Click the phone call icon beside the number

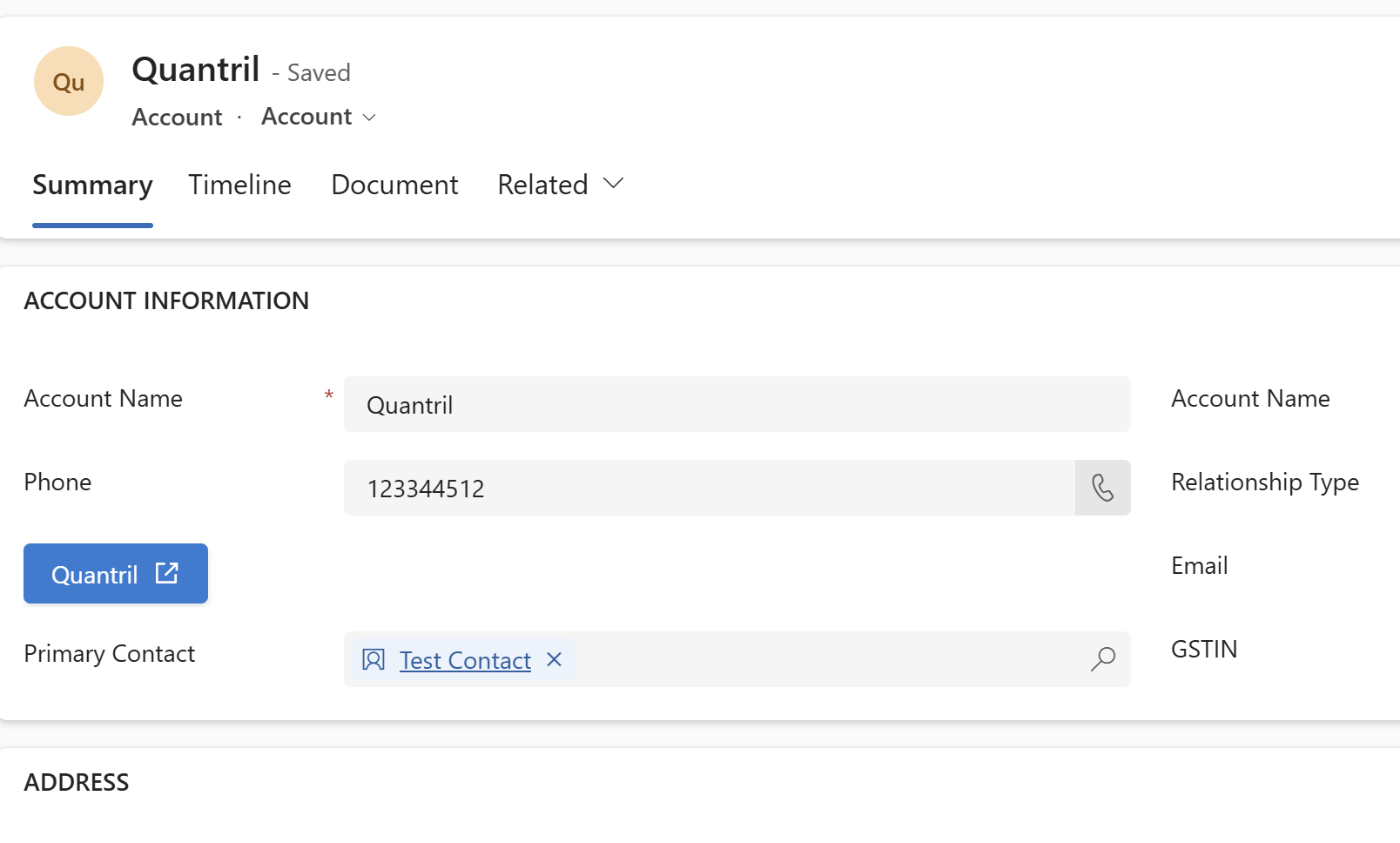[x=1102, y=488]
